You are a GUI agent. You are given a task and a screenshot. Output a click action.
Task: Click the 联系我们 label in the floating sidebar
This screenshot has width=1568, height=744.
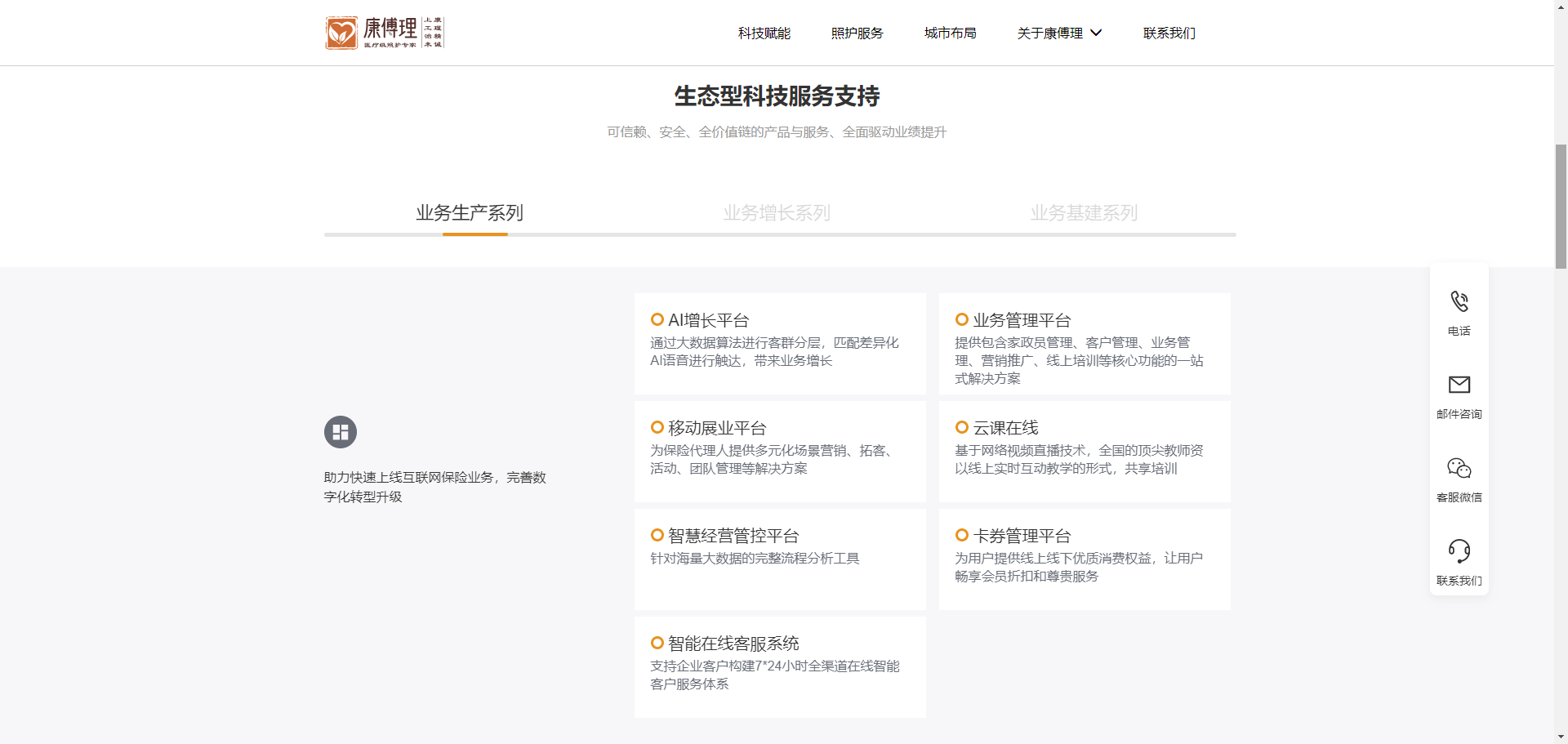(1459, 581)
